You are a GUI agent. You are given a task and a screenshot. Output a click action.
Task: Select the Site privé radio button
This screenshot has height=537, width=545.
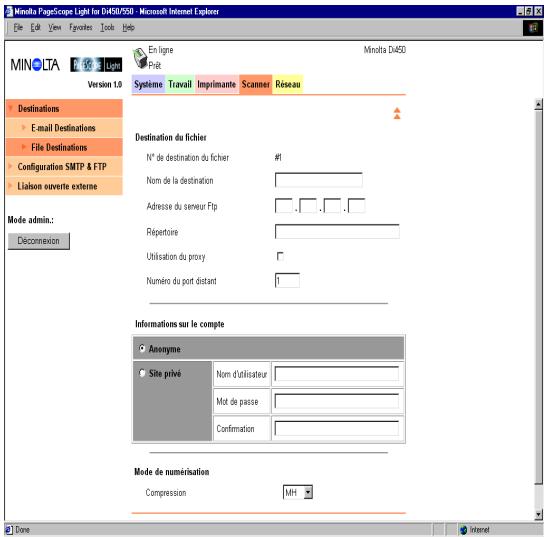click(x=142, y=373)
